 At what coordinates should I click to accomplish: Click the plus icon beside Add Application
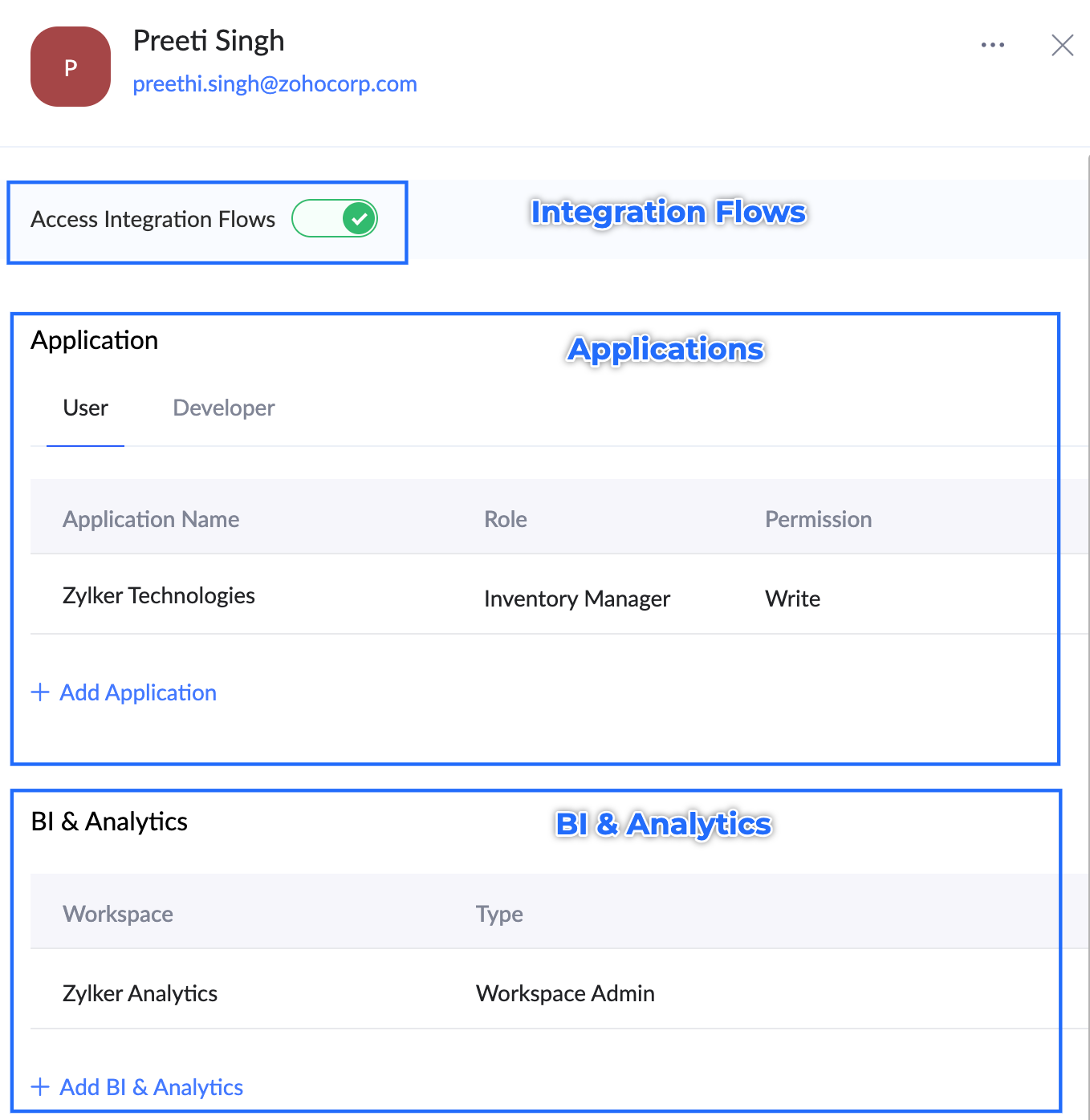tap(40, 692)
